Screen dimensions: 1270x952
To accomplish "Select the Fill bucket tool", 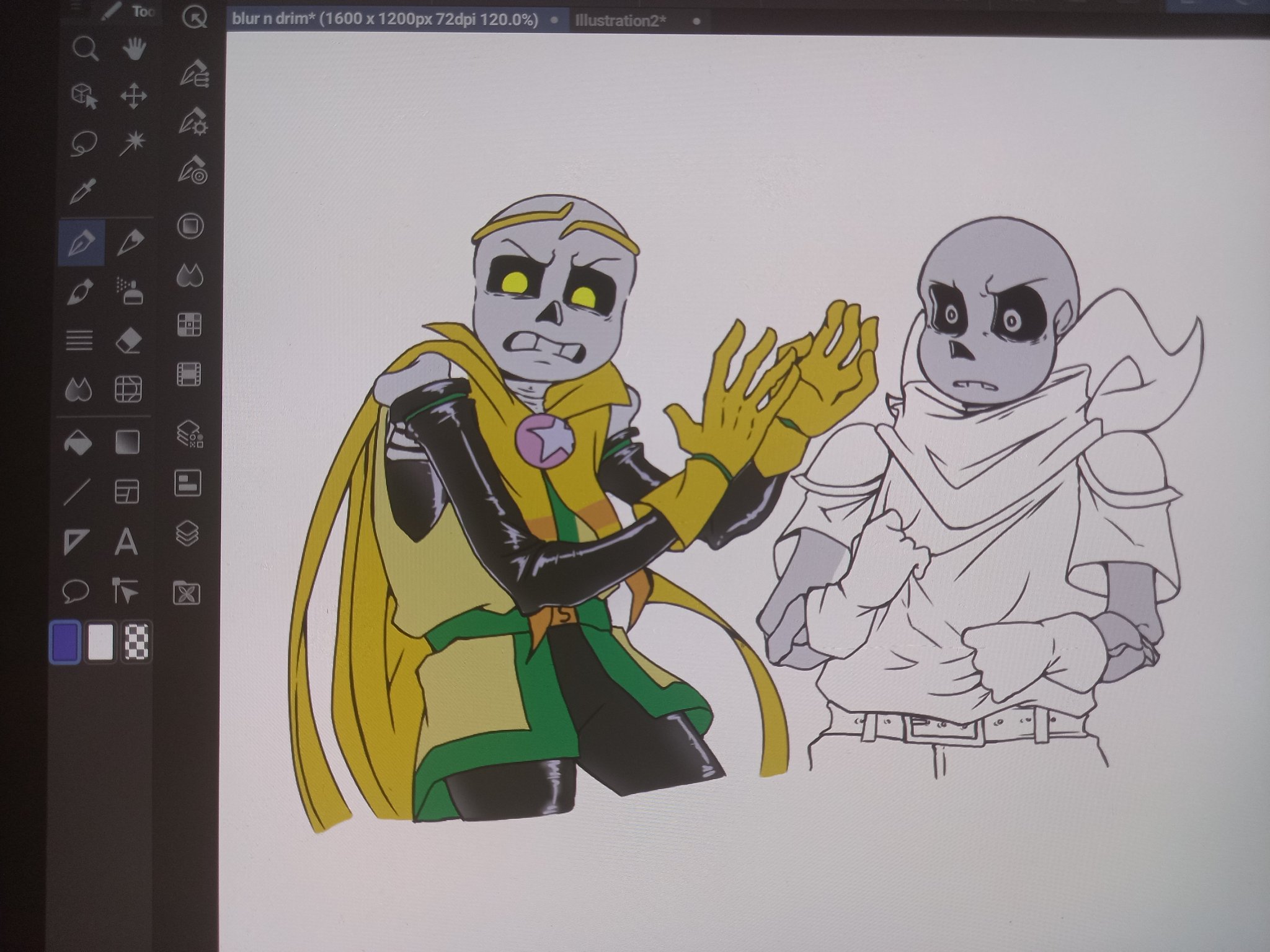I will pyautogui.click(x=78, y=443).
